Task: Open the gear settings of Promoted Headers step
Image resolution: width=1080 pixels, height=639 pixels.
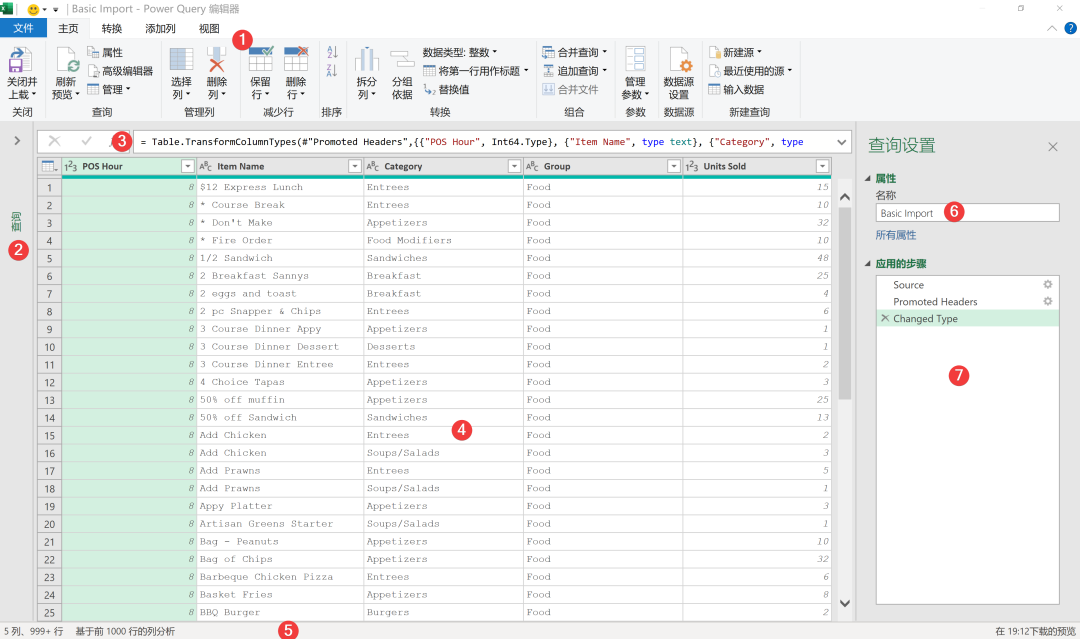Action: click(x=1048, y=301)
